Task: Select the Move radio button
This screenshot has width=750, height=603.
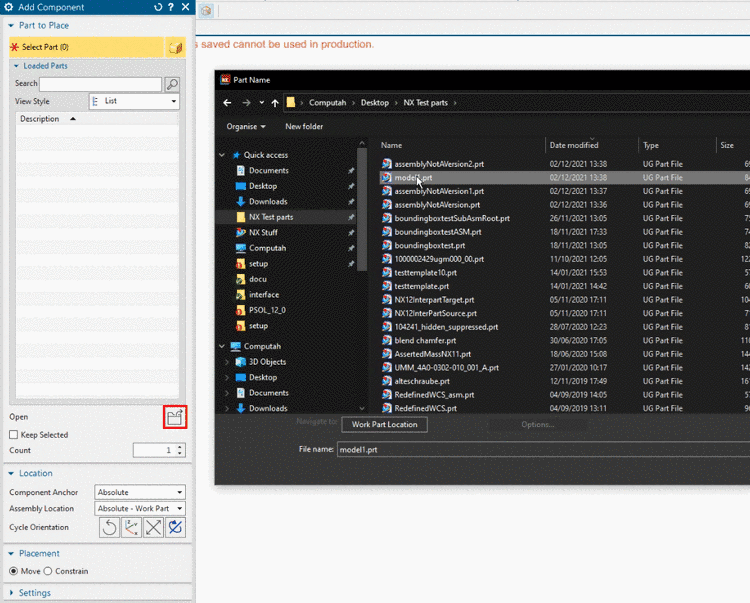Action: [14, 571]
